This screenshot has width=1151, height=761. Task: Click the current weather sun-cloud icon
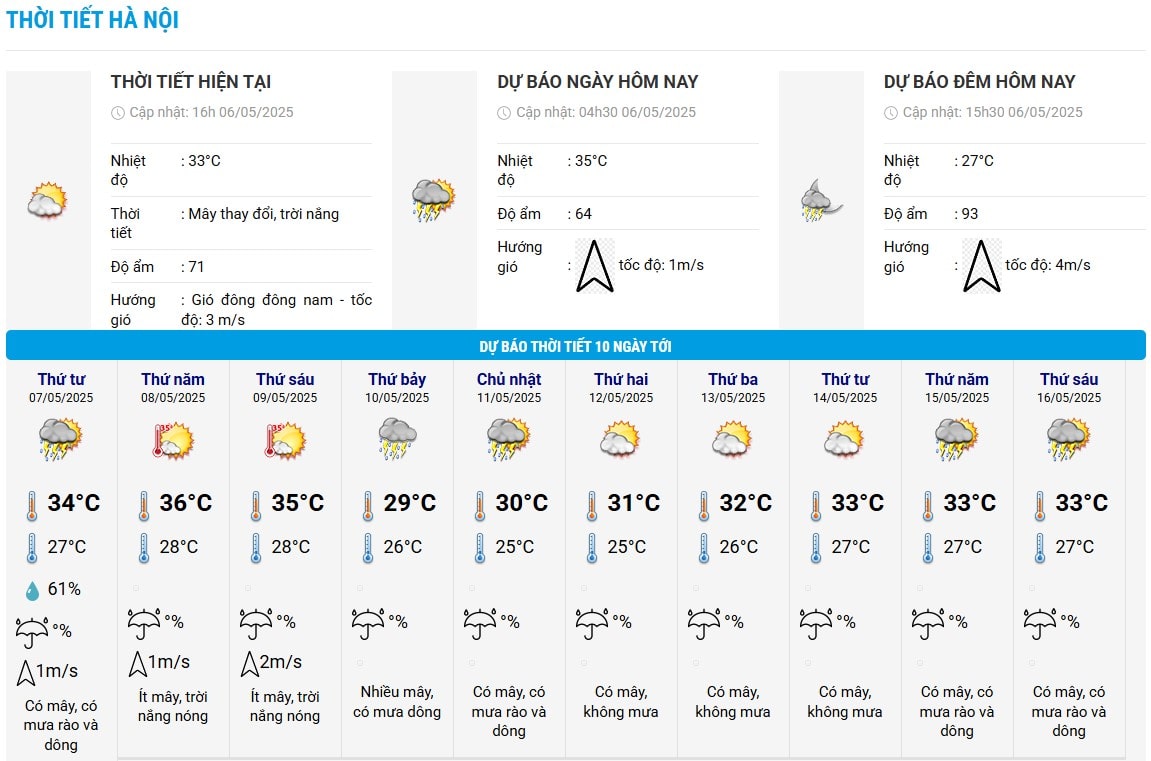pyautogui.click(x=48, y=200)
